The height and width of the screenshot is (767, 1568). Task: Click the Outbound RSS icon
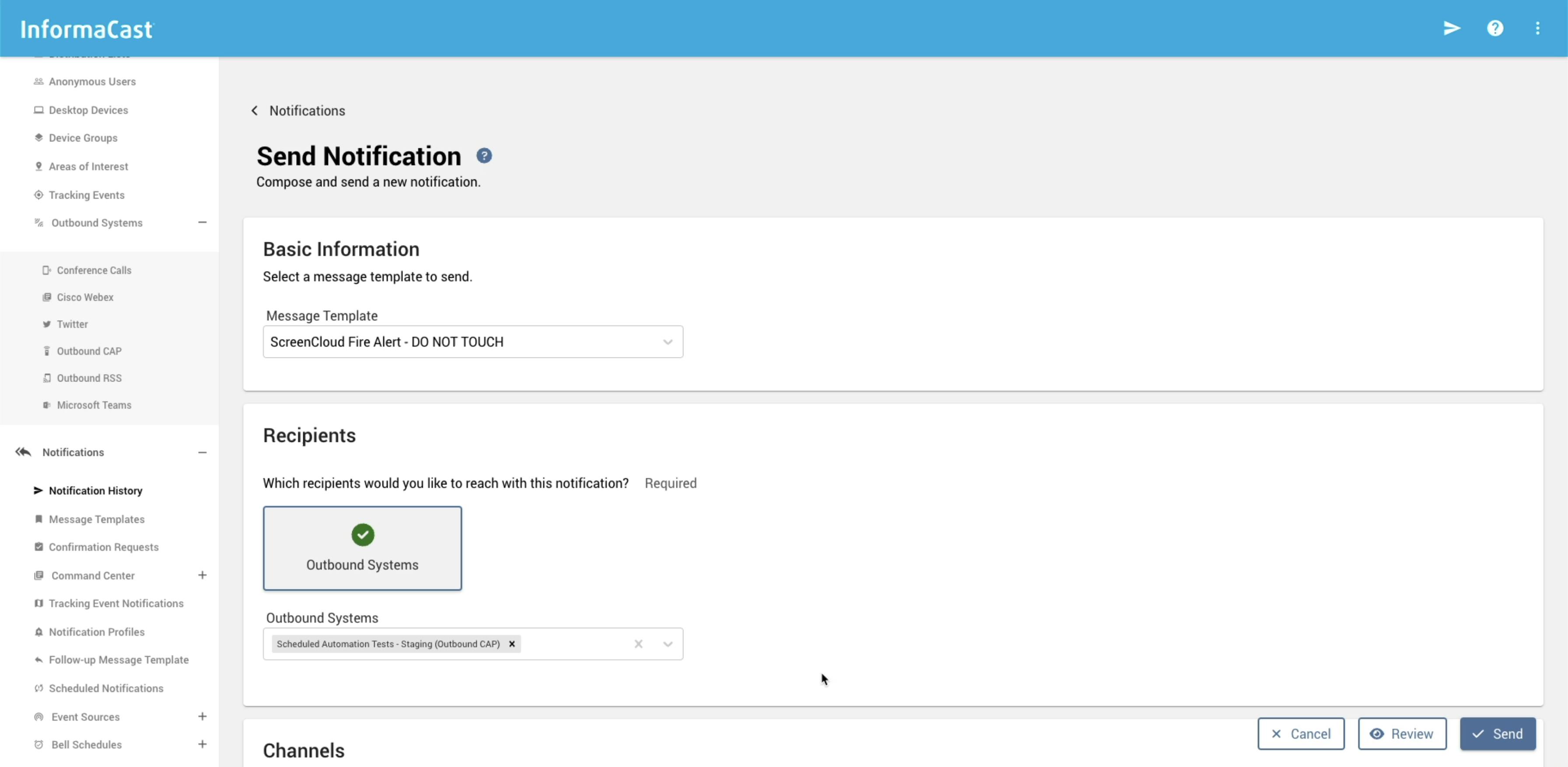tap(46, 378)
